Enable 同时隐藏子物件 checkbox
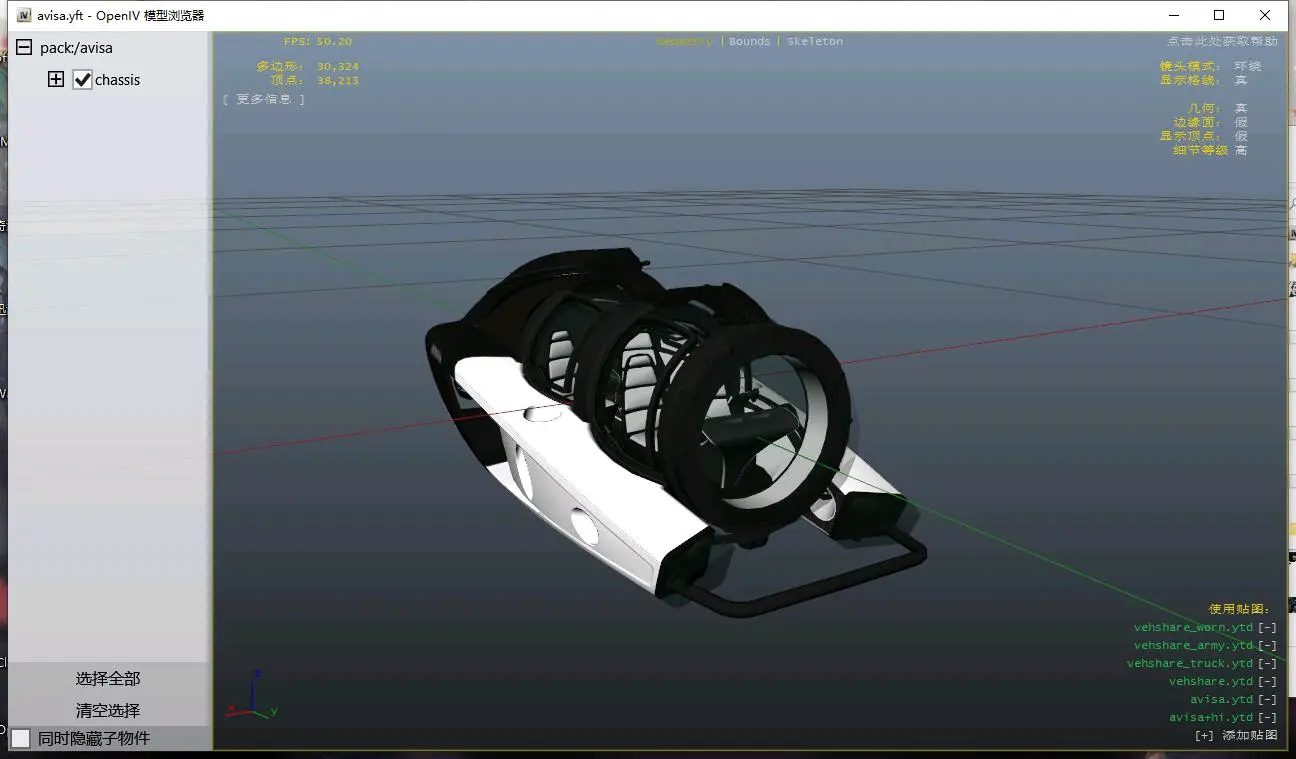Image resolution: width=1296 pixels, height=759 pixels. pyautogui.click(x=21, y=738)
